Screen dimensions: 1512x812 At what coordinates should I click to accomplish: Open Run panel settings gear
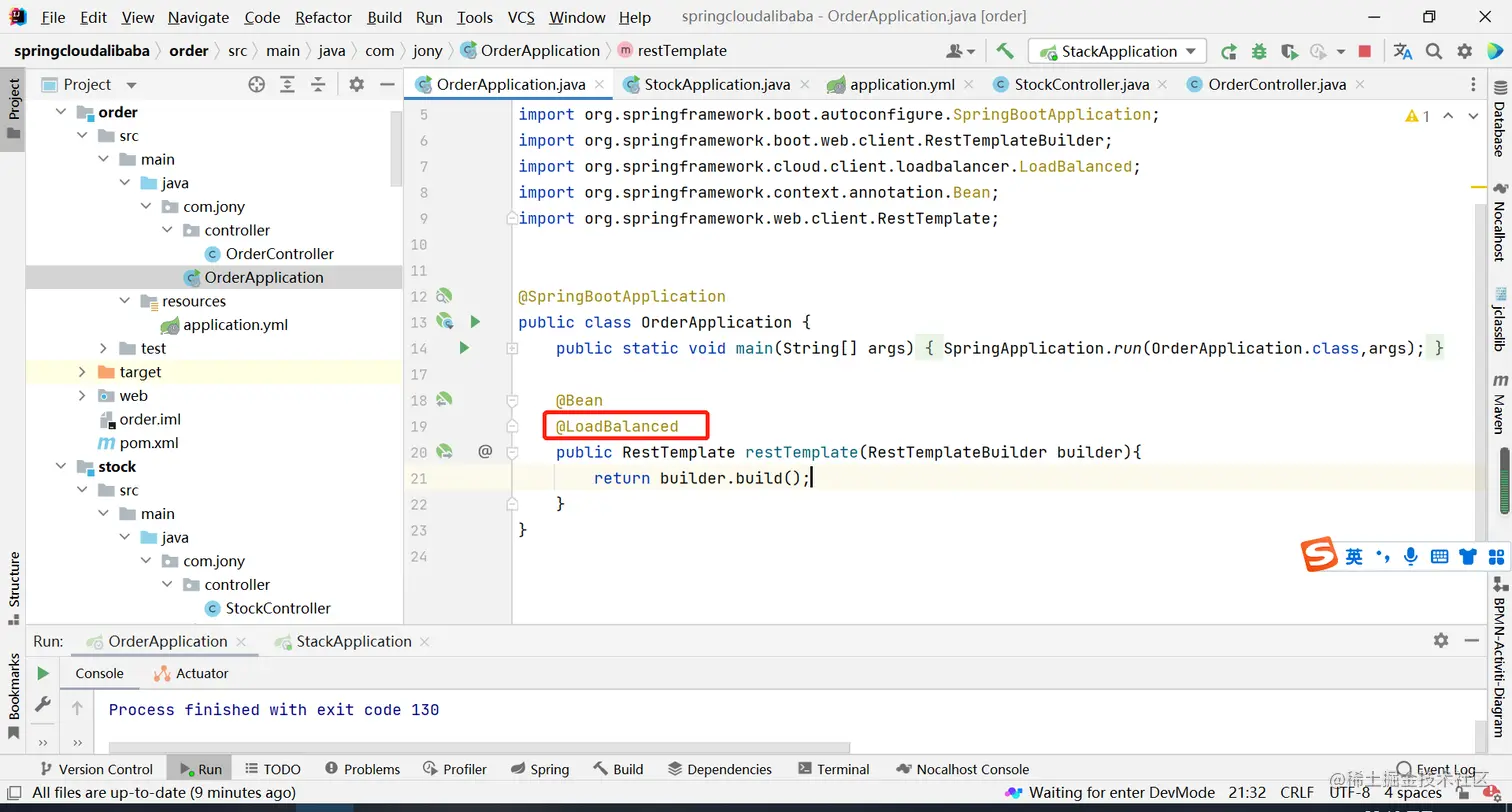(1441, 641)
